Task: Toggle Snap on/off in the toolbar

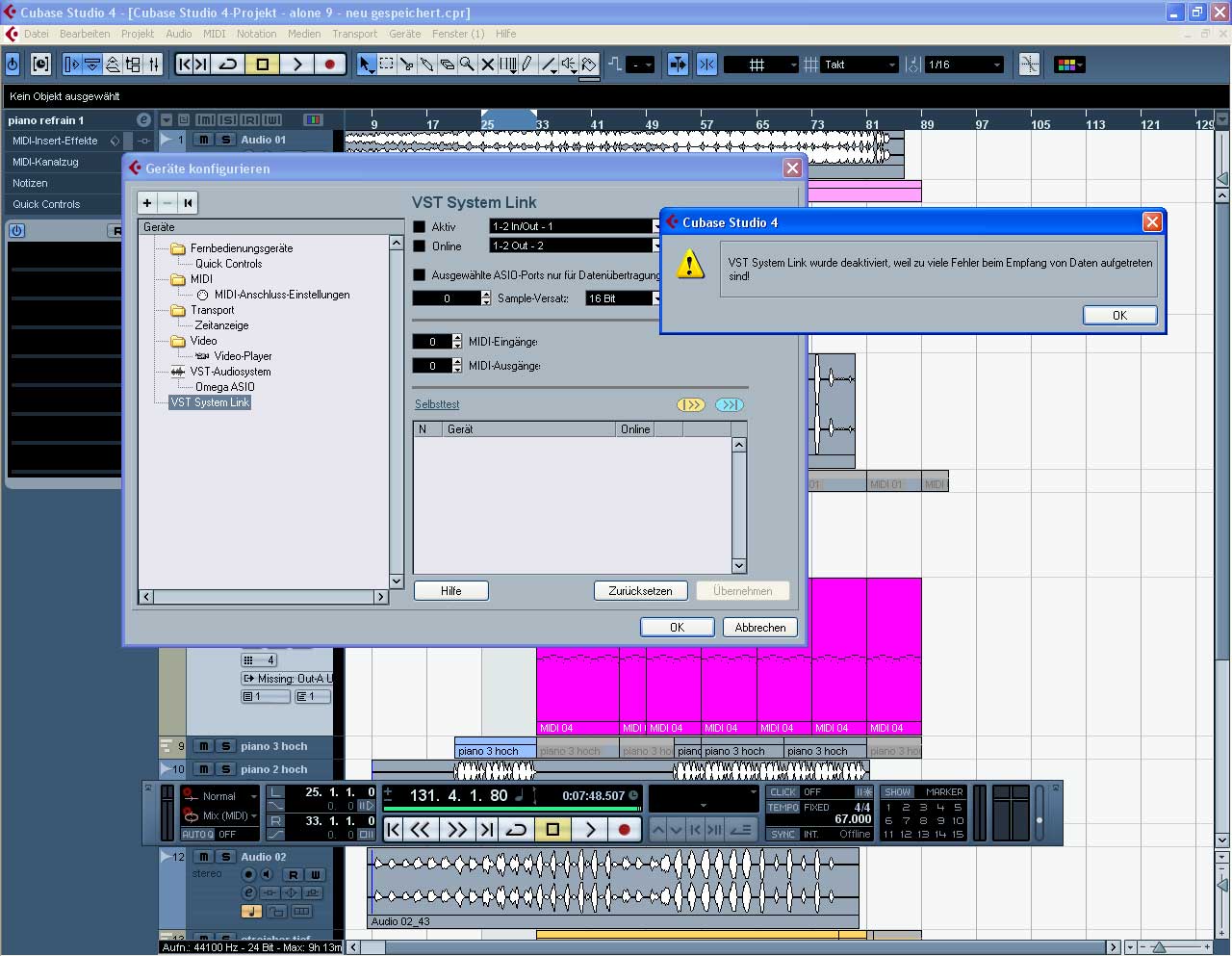Action: [706, 65]
